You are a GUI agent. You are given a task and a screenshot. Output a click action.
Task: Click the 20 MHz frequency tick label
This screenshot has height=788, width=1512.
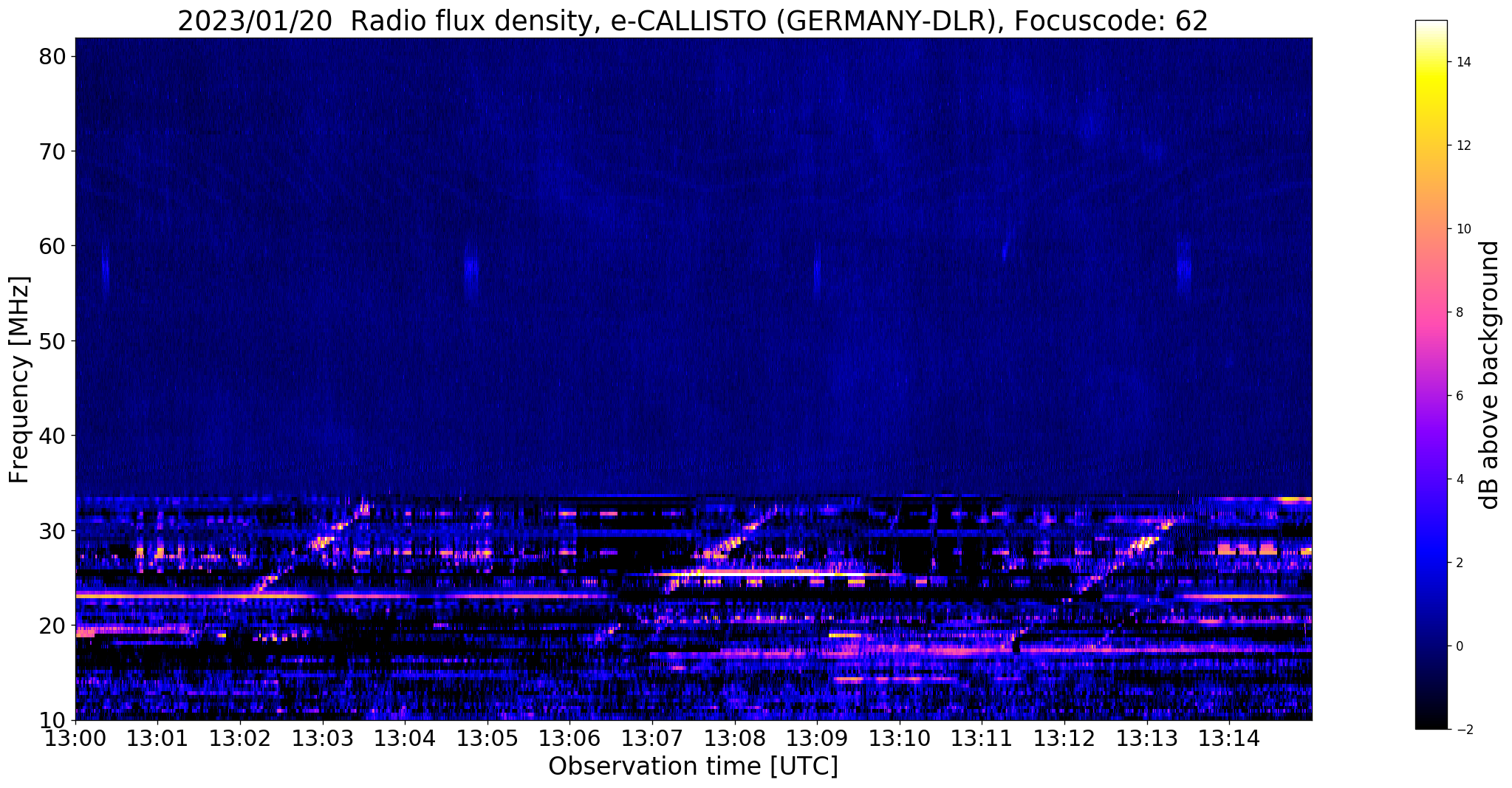(x=53, y=626)
